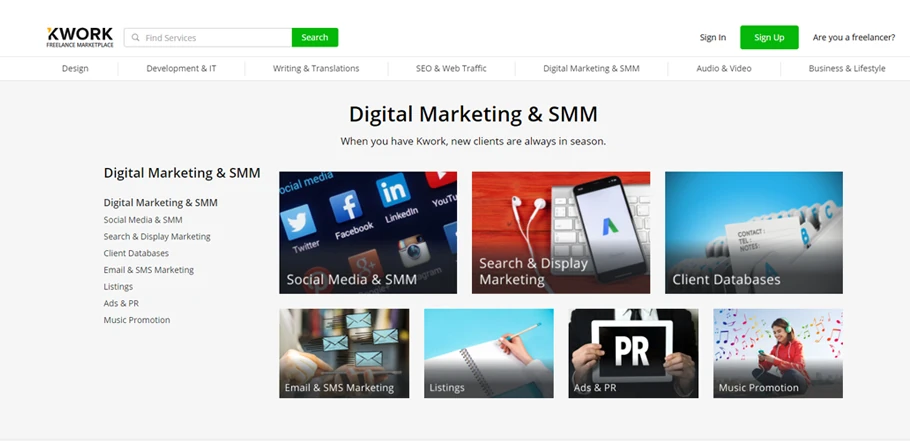Image resolution: width=910 pixels, height=441 pixels.
Task: Open the Search & Display Marketing tile
Action: click(561, 232)
